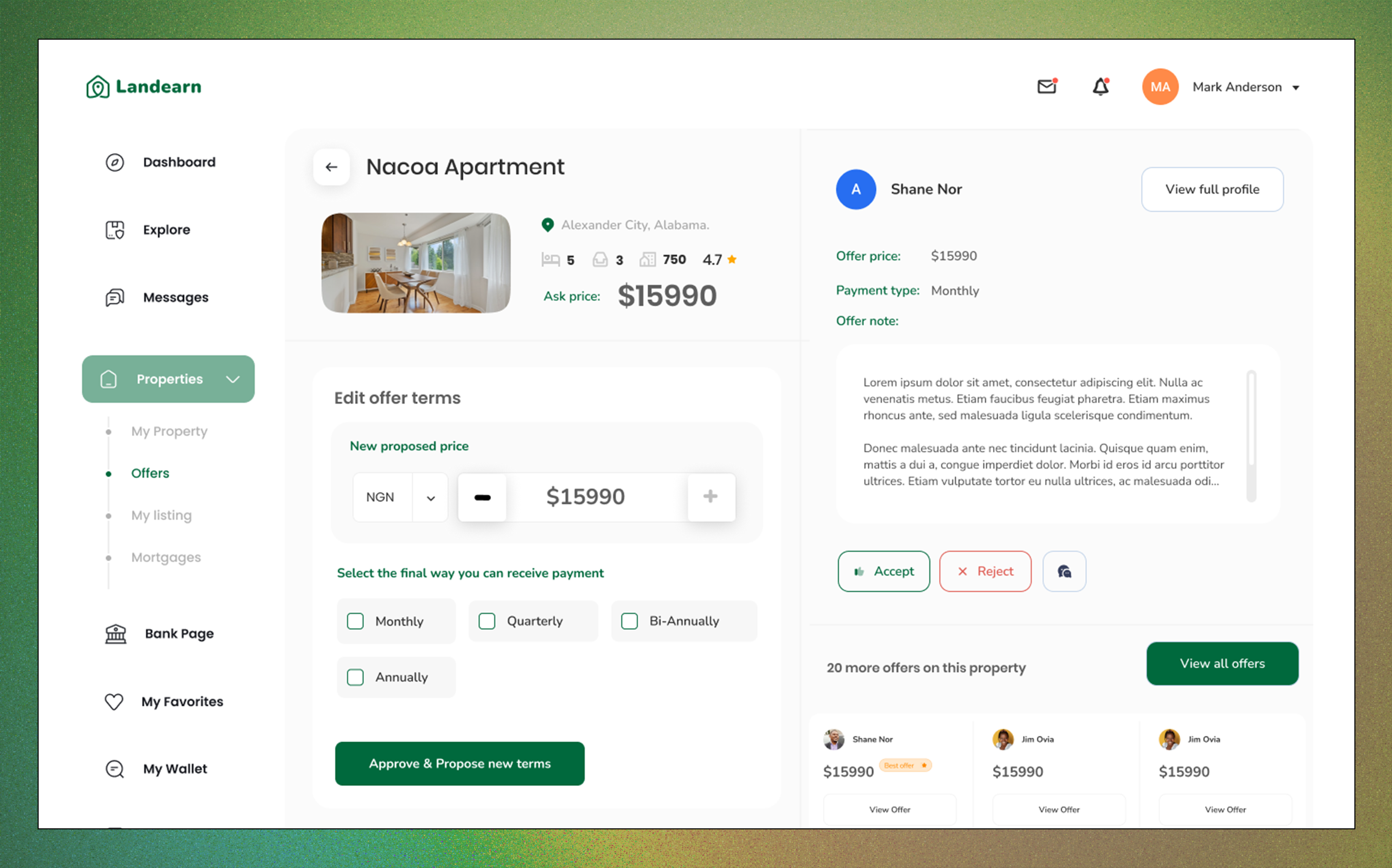Navigate to My Listing section
This screenshot has width=1392, height=868.
click(x=161, y=515)
